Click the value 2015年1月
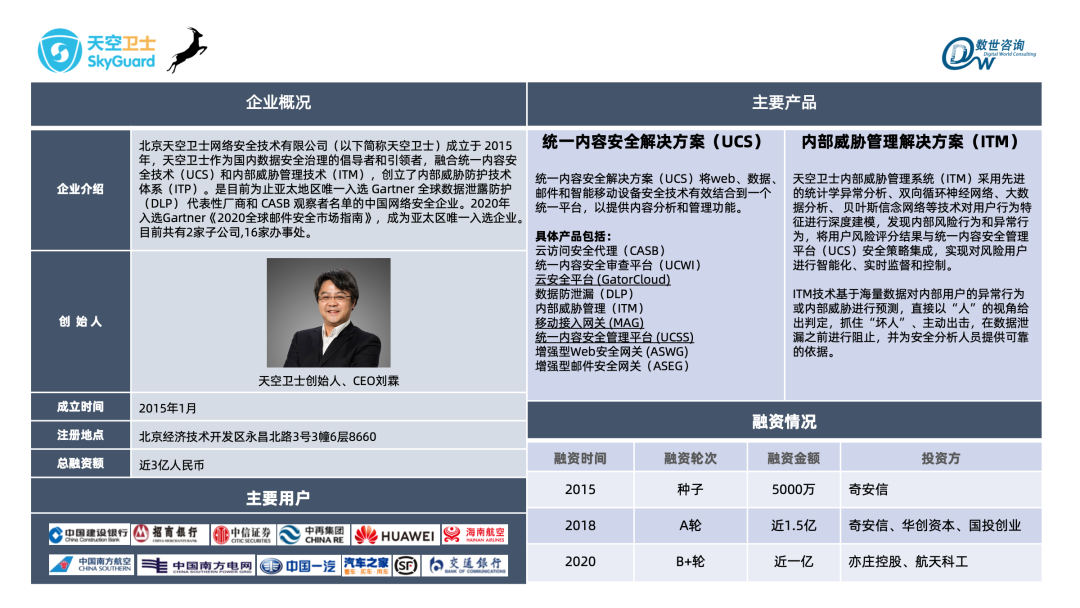Viewport: 1080px width, 608px height. coord(167,408)
